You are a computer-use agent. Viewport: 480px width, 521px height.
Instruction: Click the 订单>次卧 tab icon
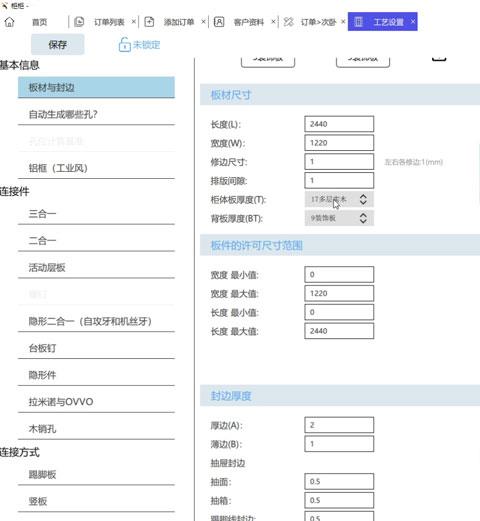(288, 22)
